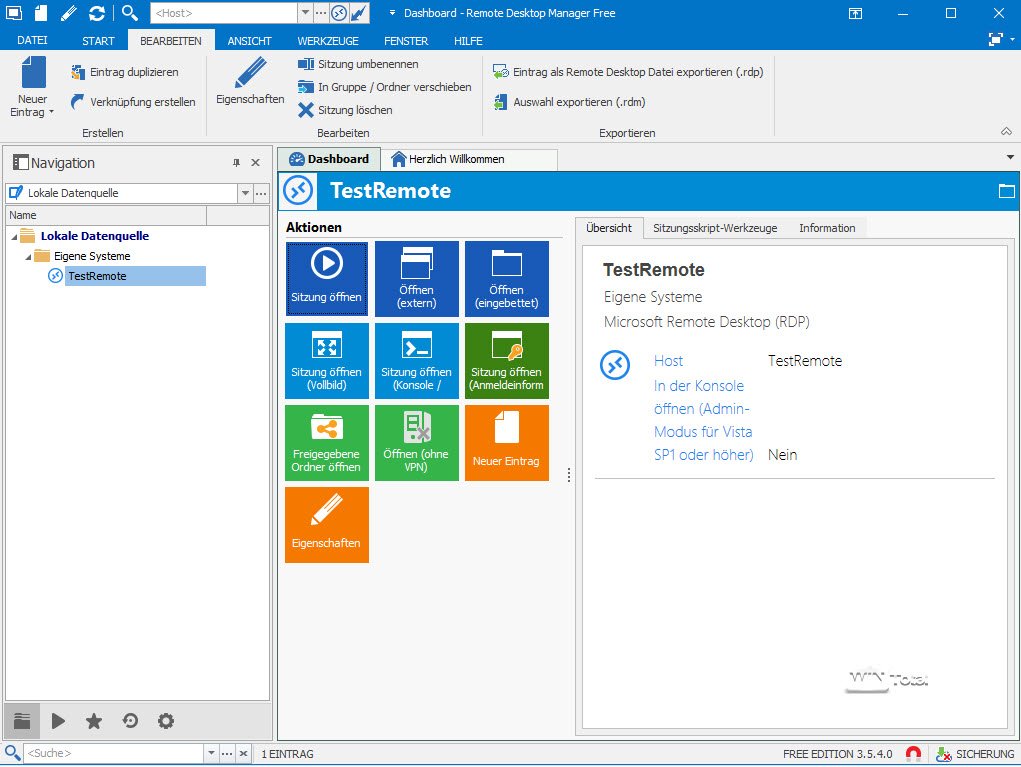
Task: Click the vertical splitter handle beside Aktionen
Action: (569, 475)
